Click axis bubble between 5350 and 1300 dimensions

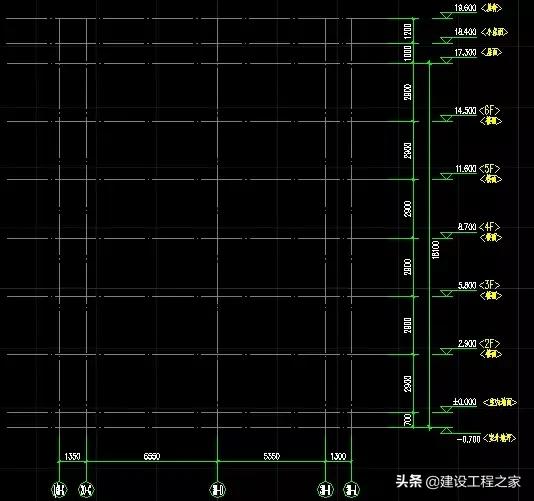(325, 490)
